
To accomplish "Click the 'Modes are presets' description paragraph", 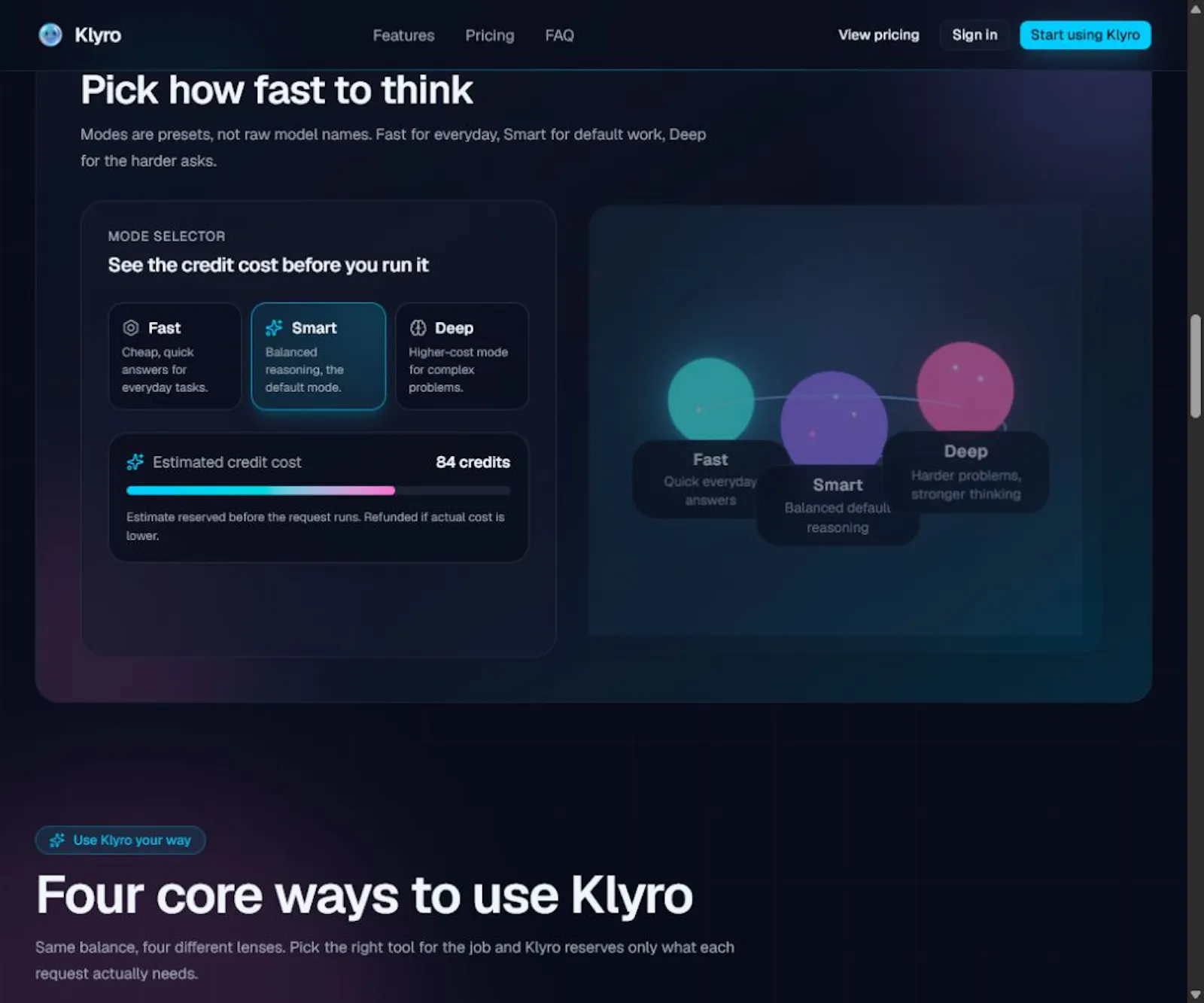I will [x=393, y=147].
